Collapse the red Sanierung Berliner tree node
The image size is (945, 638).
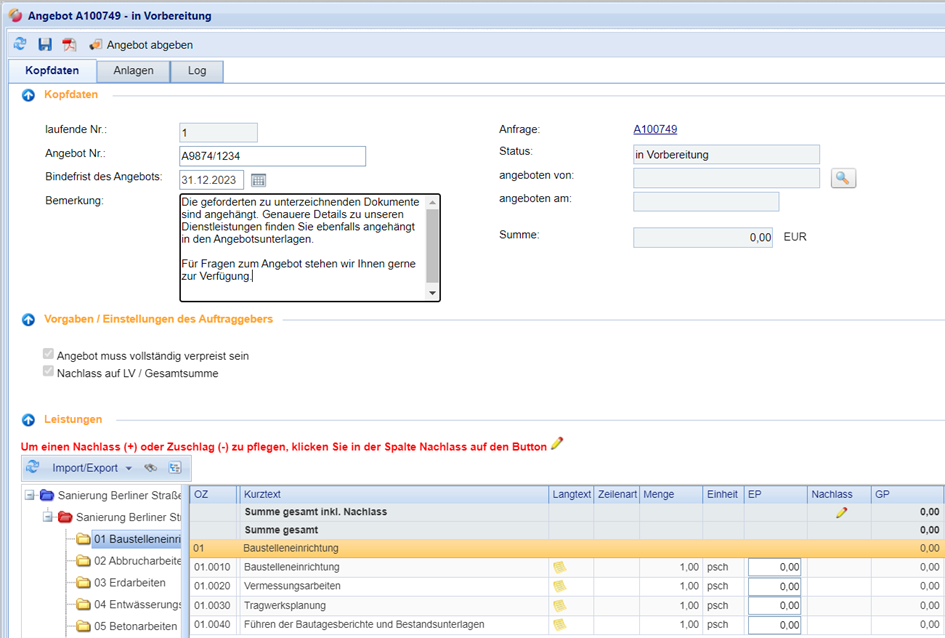tap(48, 517)
